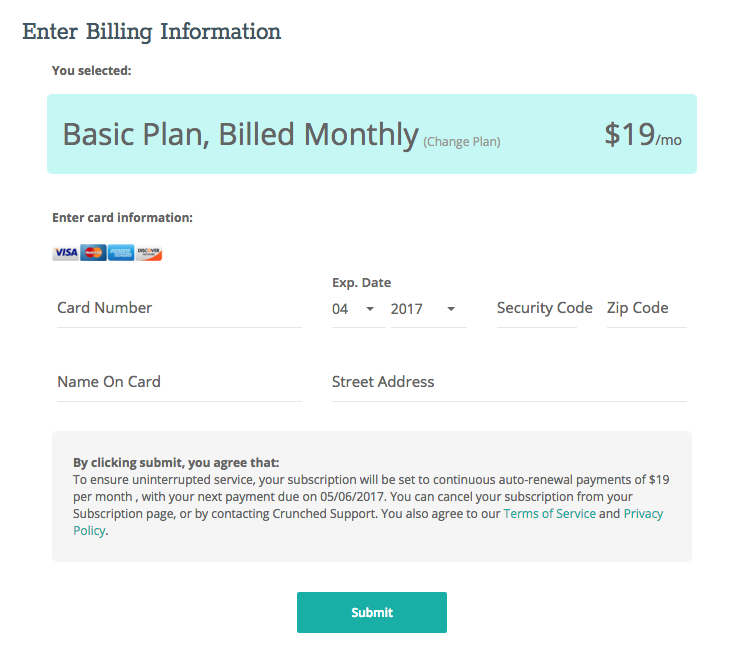Click the Change Plan link
The image size is (744, 671).
click(x=462, y=142)
